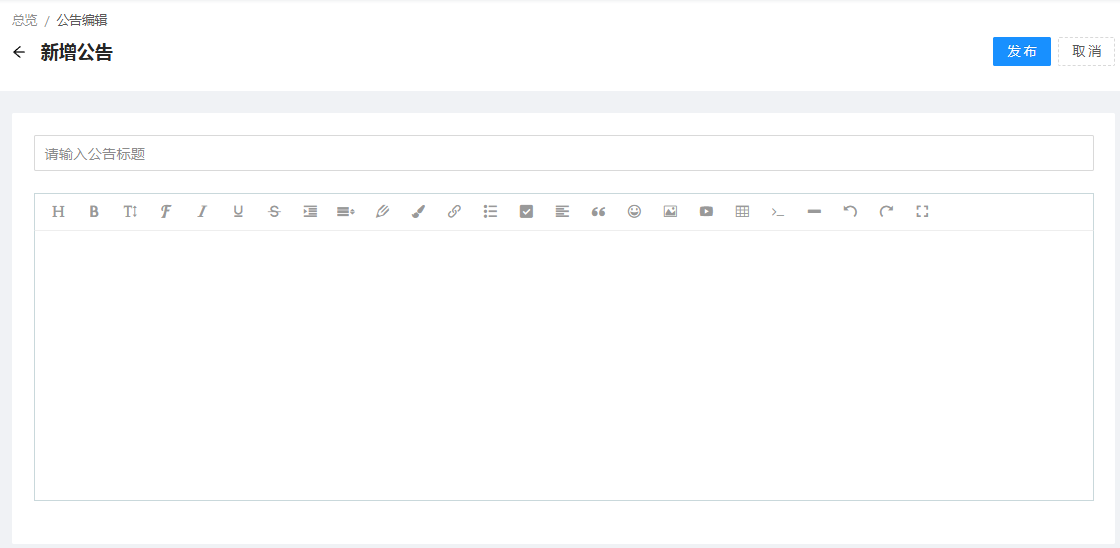Screen dimensions: 1120x548
Task: Click the undo arrow icon
Action: pyautogui.click(x=850, y=212)
